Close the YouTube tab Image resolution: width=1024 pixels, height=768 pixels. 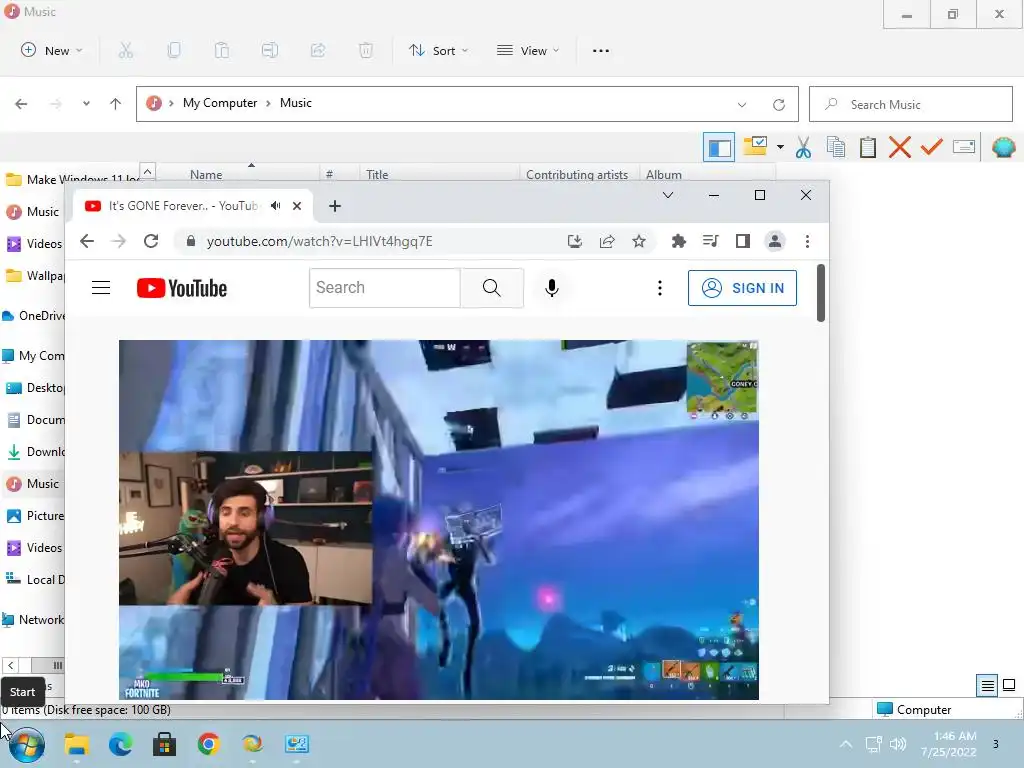coord(297,206)
